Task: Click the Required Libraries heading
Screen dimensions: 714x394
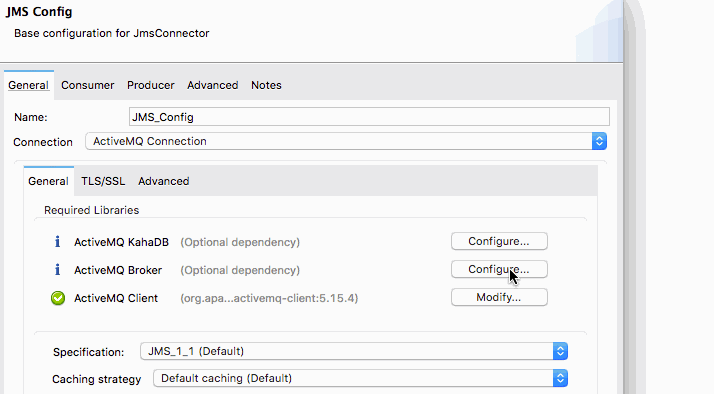Action: point(92,210)
